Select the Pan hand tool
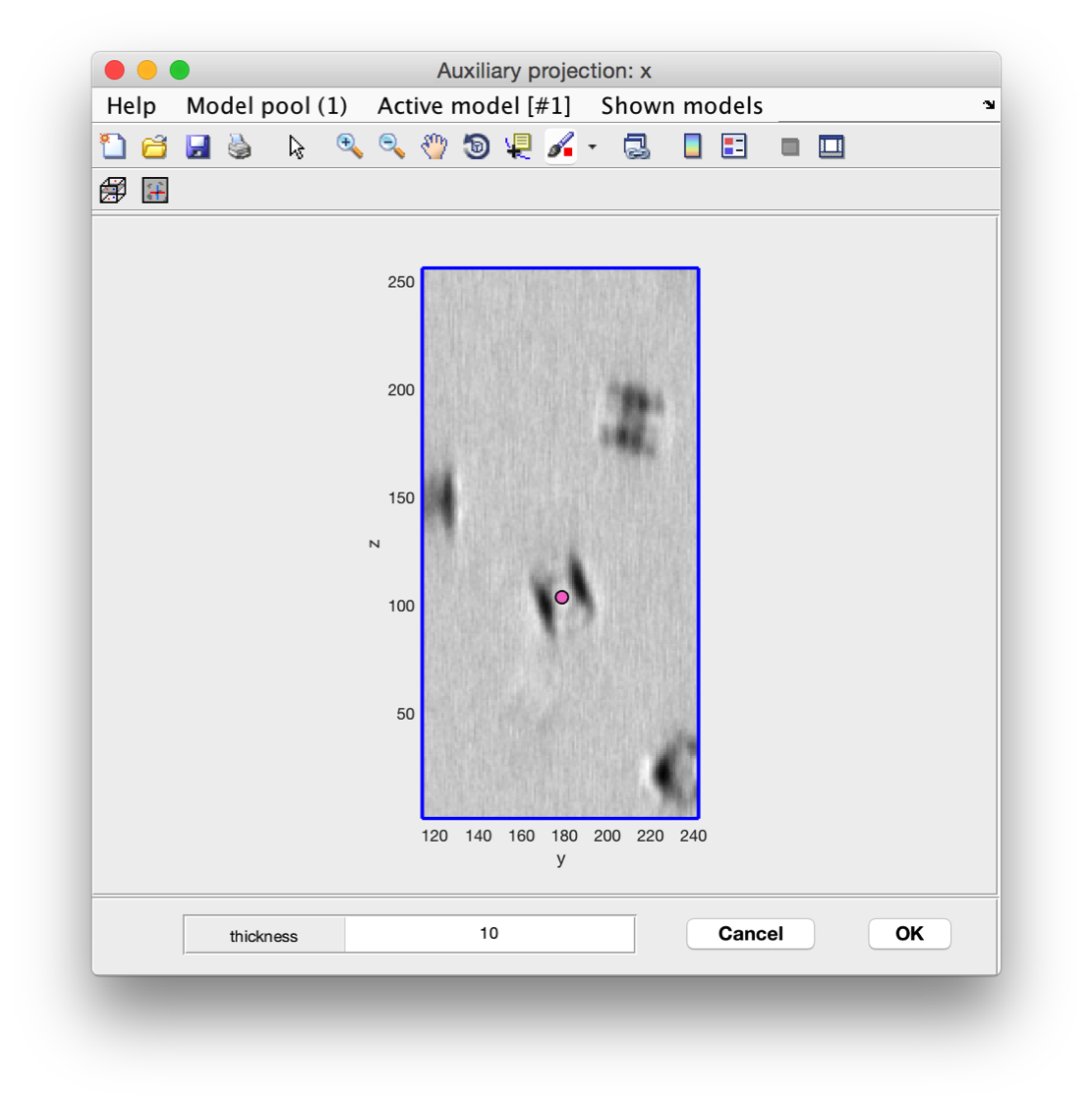1092x1106 pixels. coord(433,146)
